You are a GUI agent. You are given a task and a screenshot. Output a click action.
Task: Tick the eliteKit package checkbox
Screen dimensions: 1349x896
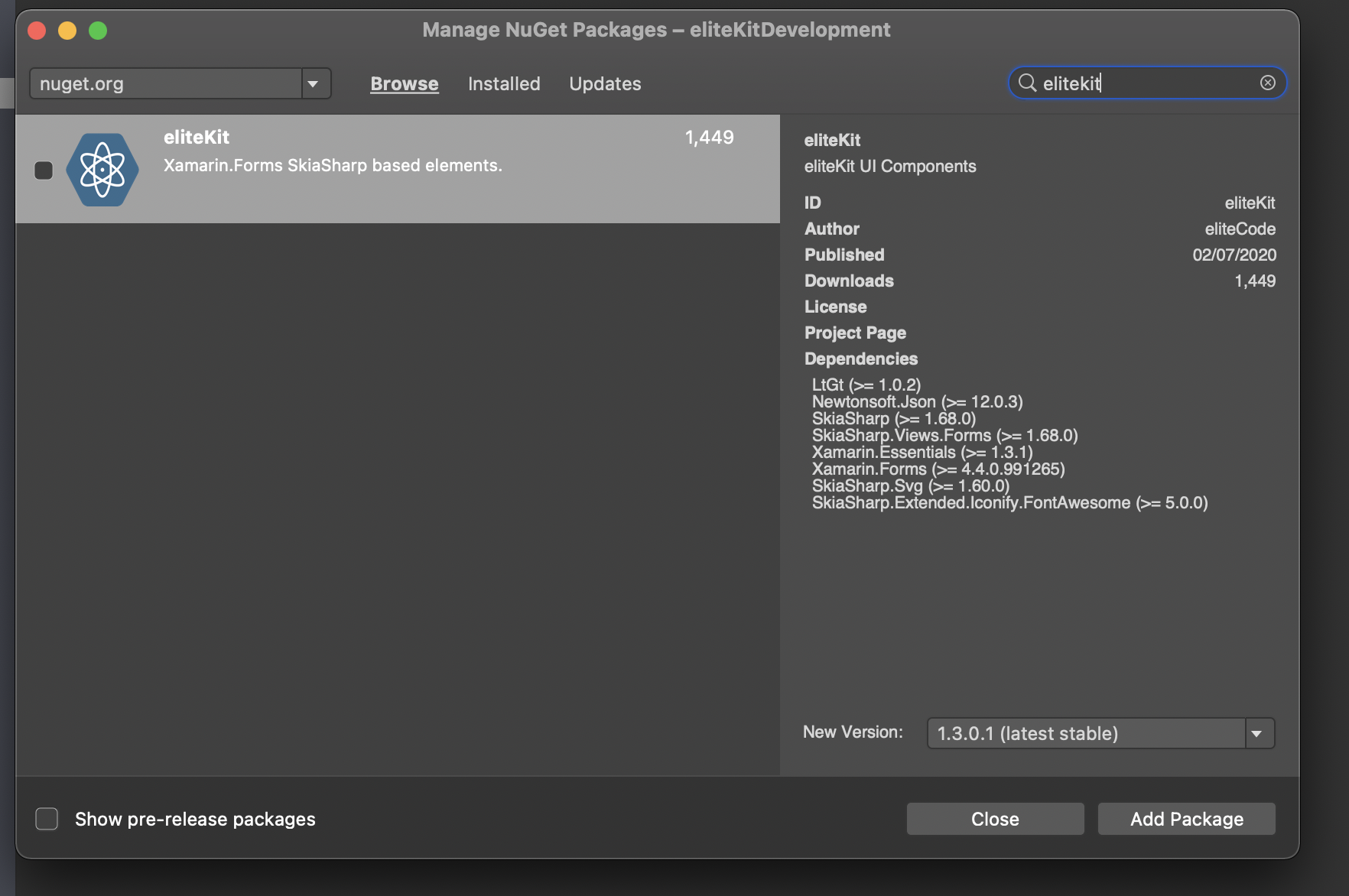click(x=44, y=170)
